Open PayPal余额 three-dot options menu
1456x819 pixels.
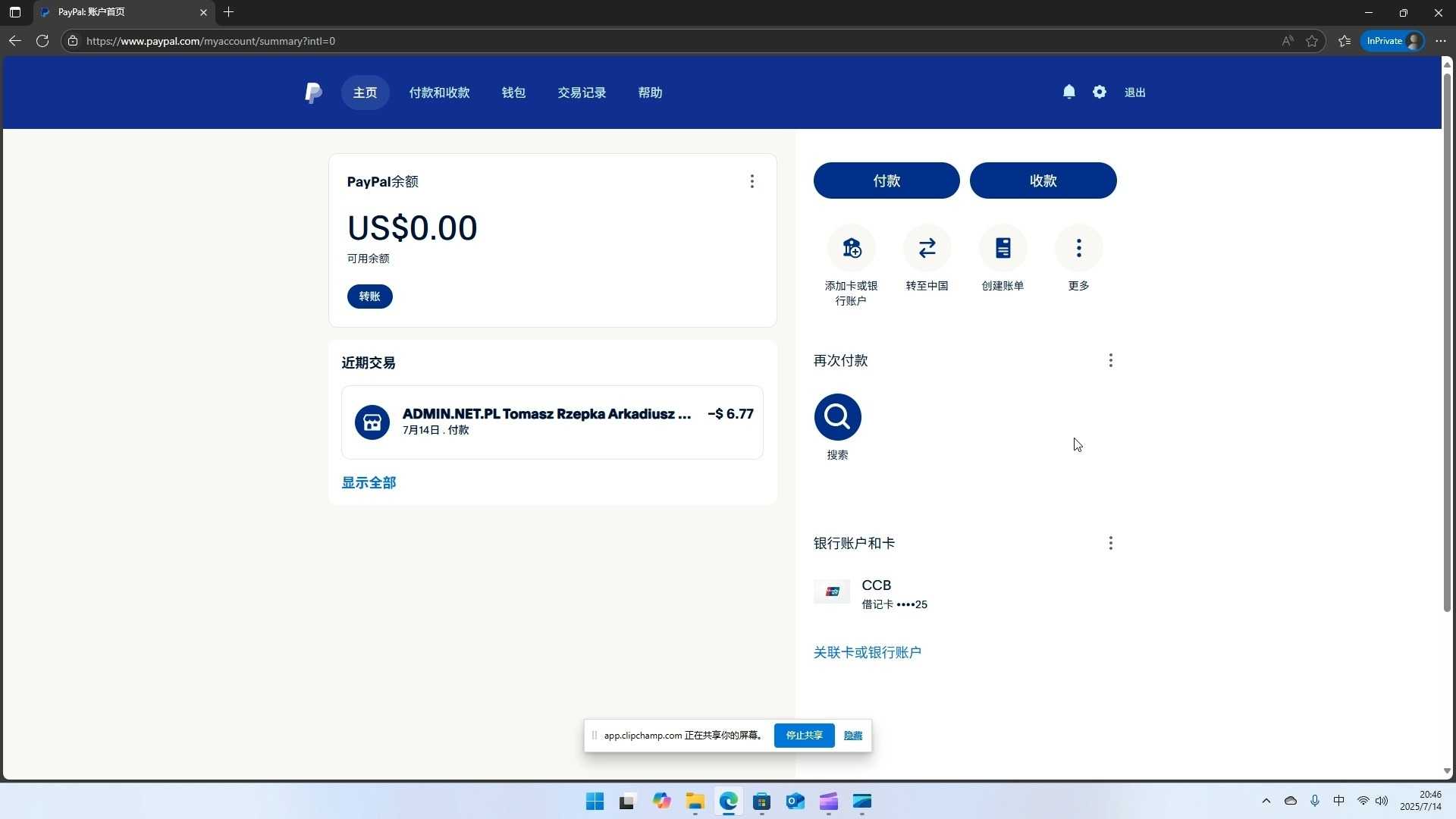pos(752,181)
